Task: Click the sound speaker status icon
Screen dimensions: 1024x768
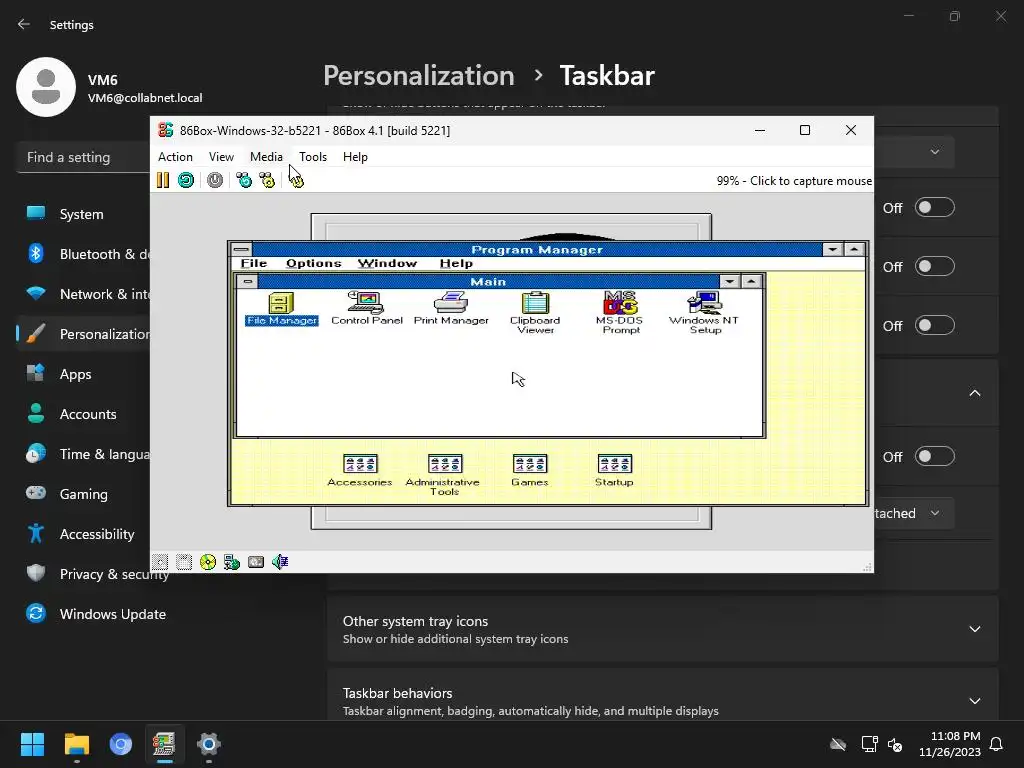Action: pos(280,562)
